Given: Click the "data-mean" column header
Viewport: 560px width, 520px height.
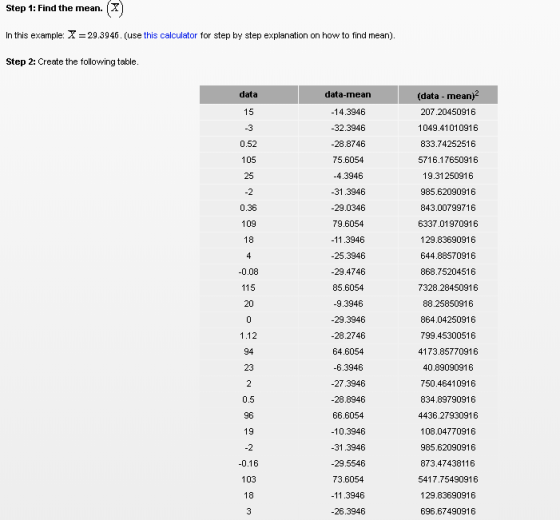Looking at the screenshot, I should 348,95.
